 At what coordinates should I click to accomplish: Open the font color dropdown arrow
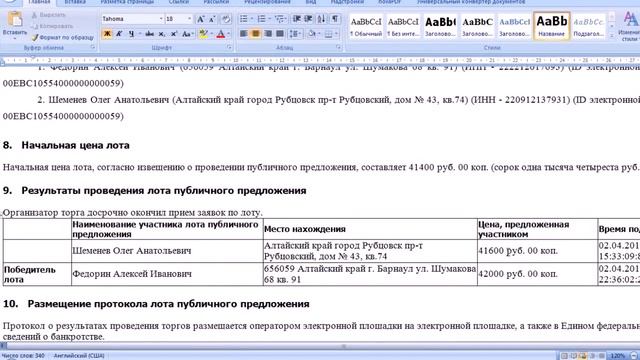point(229,34)
